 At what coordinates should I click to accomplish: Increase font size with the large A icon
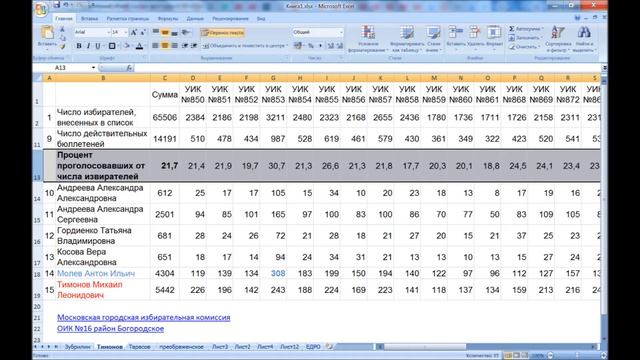tap(133, 33)
